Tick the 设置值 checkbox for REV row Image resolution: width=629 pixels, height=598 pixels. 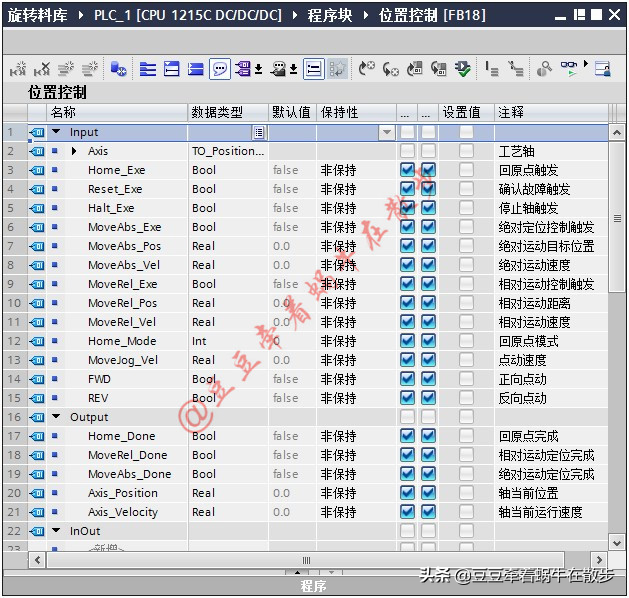(x=466, y=398)
